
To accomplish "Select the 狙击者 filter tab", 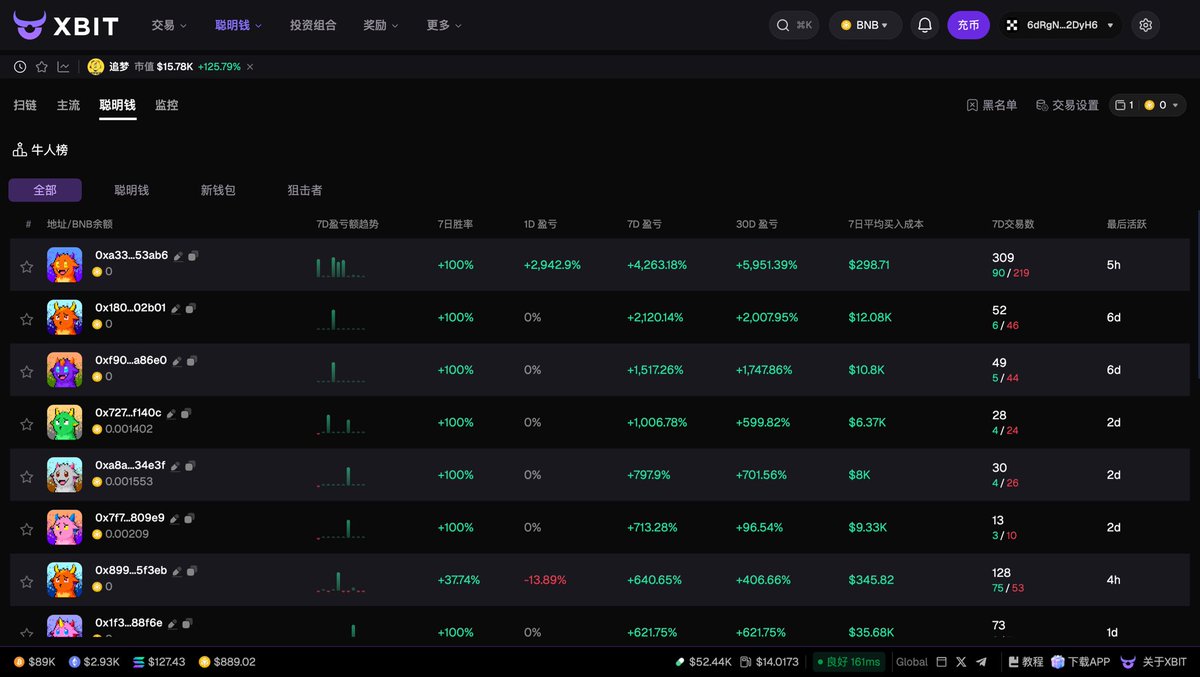I will pos(305,190).
